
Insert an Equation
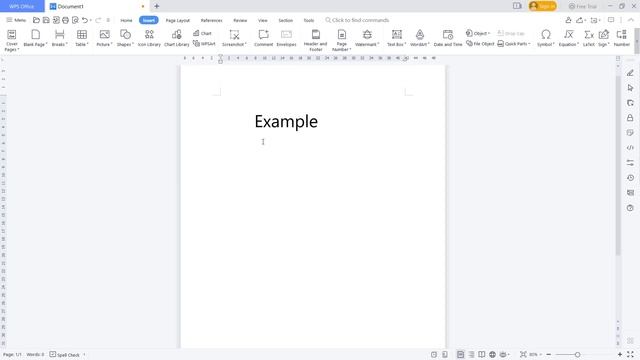point(569,38)
